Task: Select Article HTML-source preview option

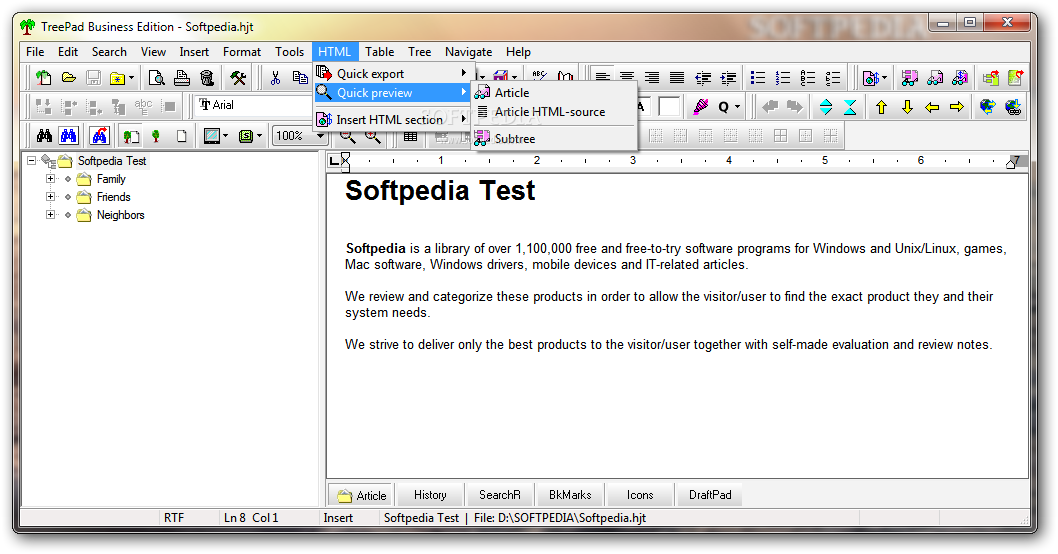Action: click(555, 111)
